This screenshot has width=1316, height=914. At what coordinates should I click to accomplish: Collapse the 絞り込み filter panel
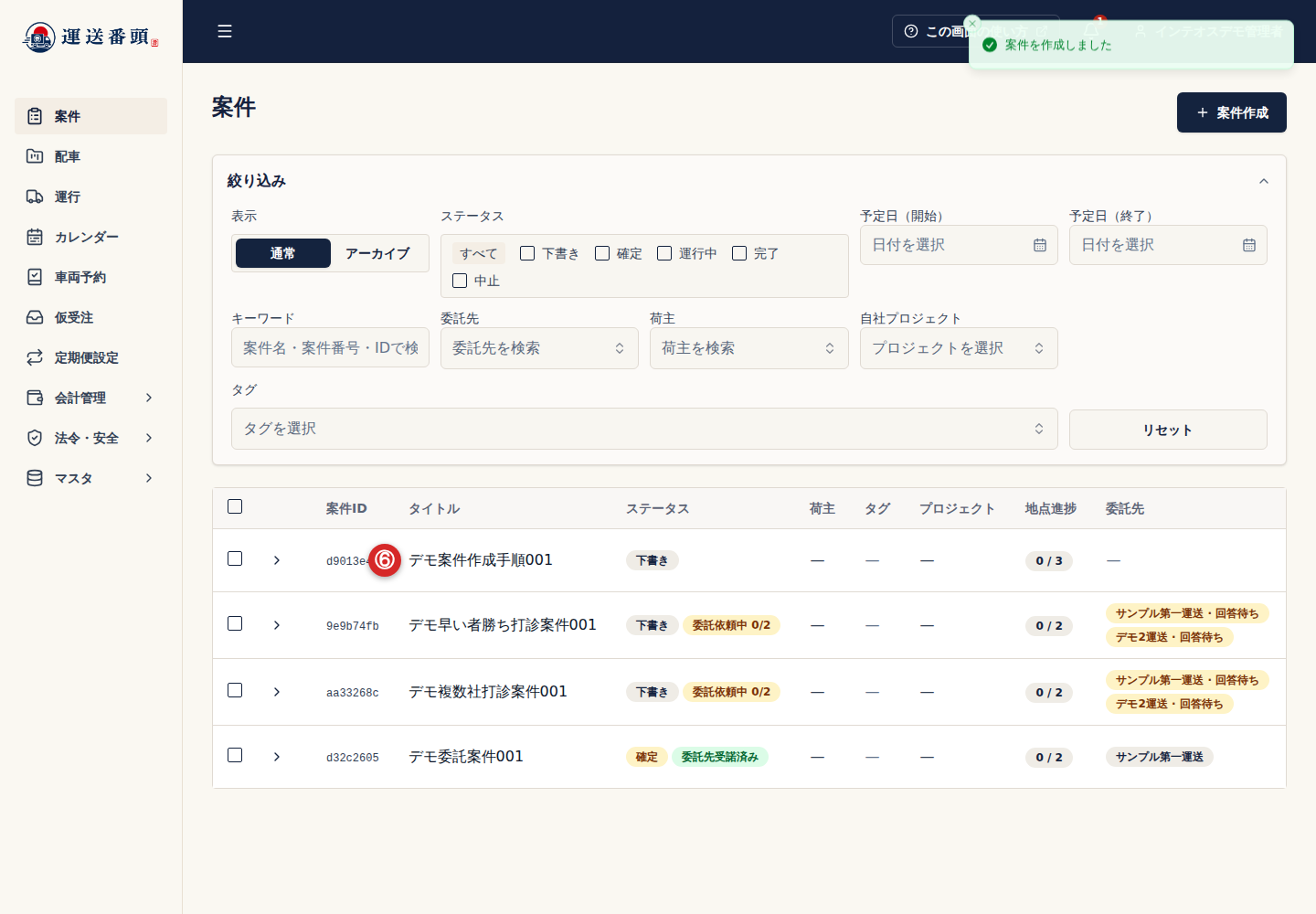(x=1264, y=181)
